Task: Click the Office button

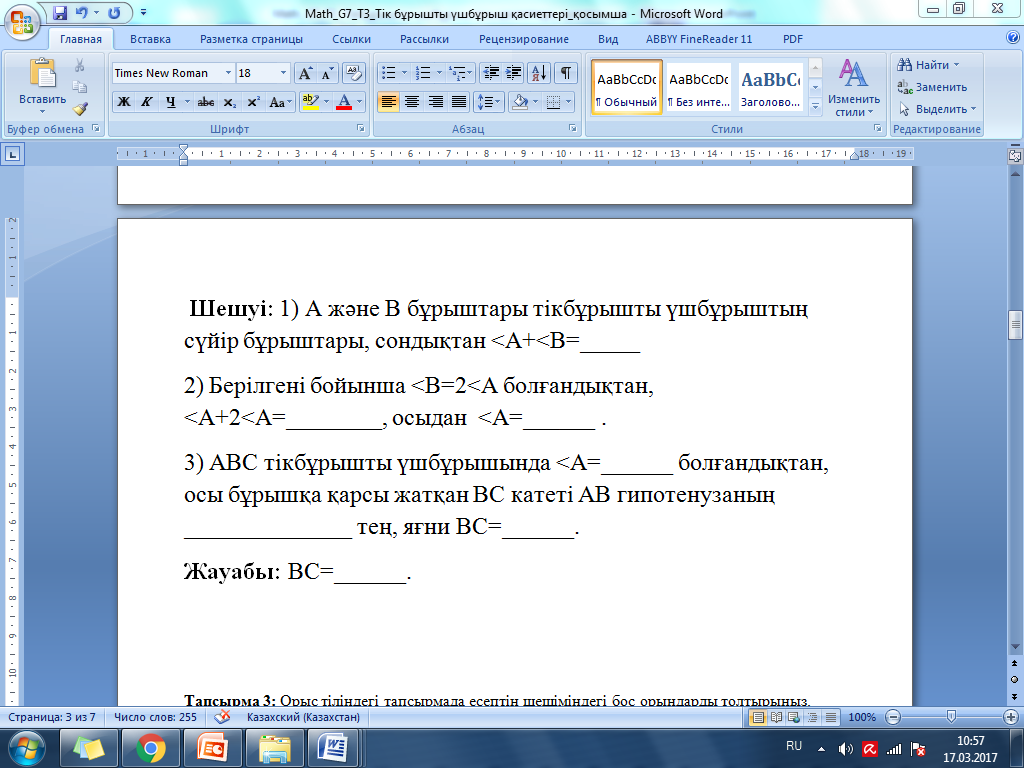Action: click(22, 22)
